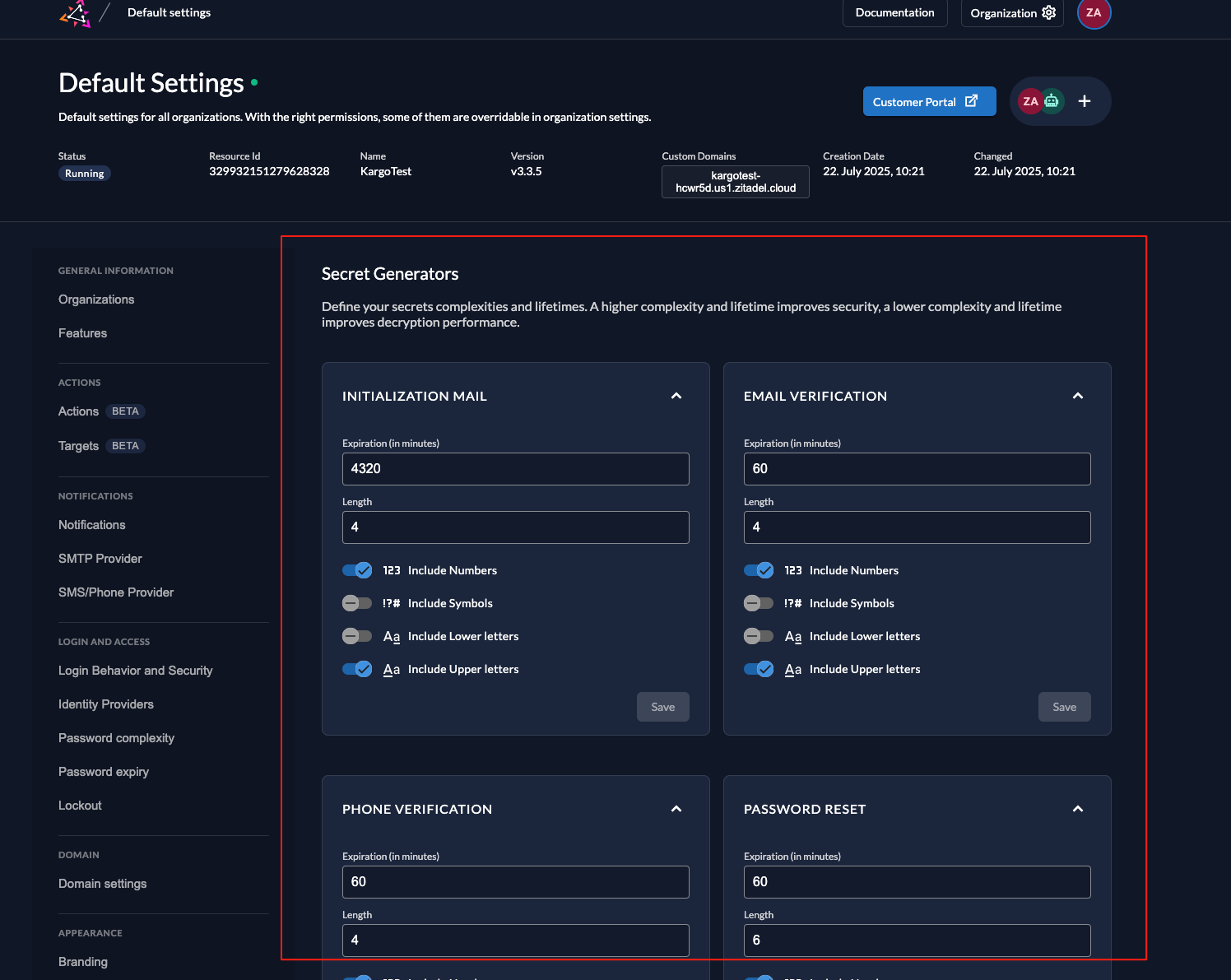
Task: Edit Initialization Mail length field
Action: [x=516, y=527]
